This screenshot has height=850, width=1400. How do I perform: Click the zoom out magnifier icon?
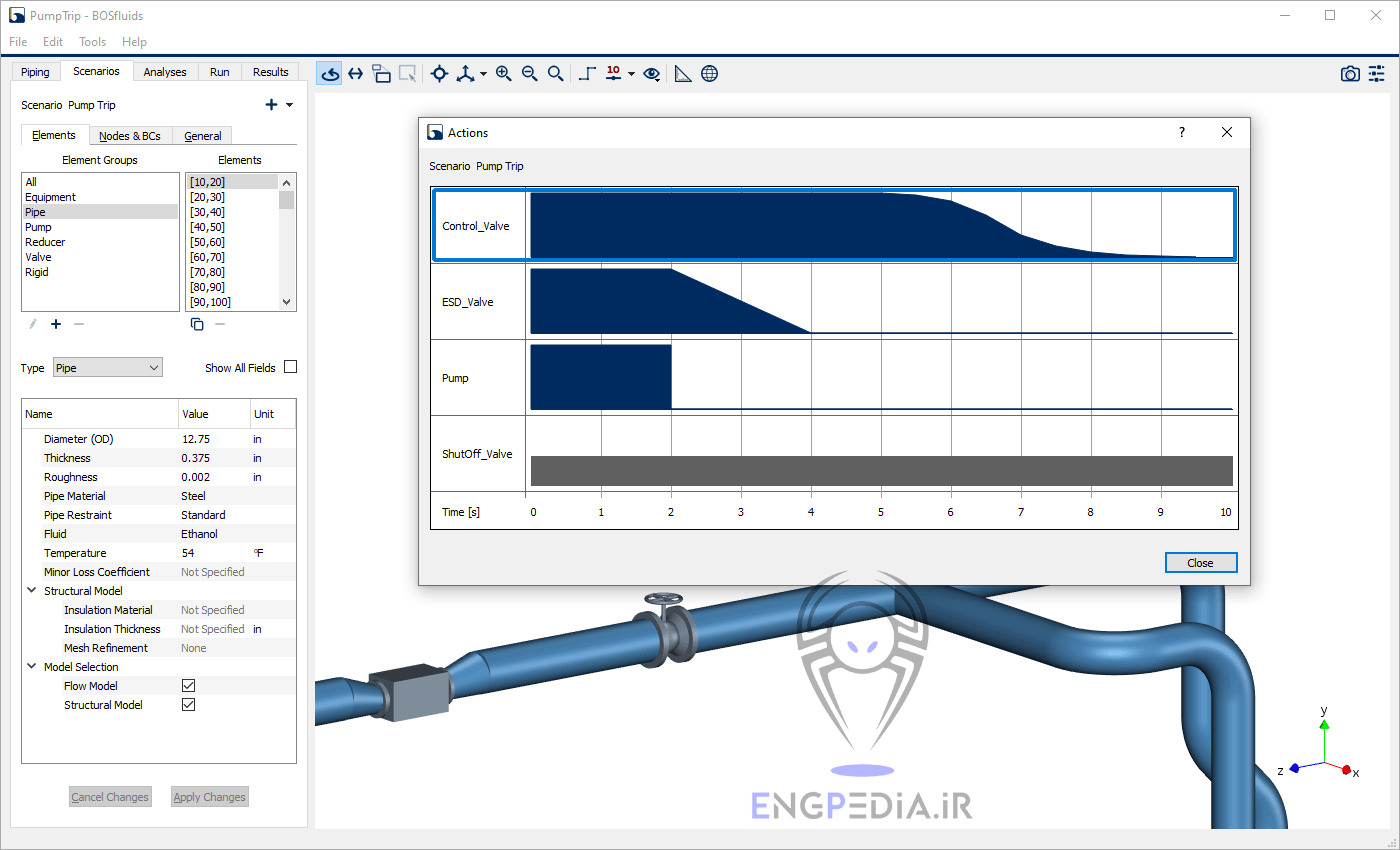tap(529, 73)
